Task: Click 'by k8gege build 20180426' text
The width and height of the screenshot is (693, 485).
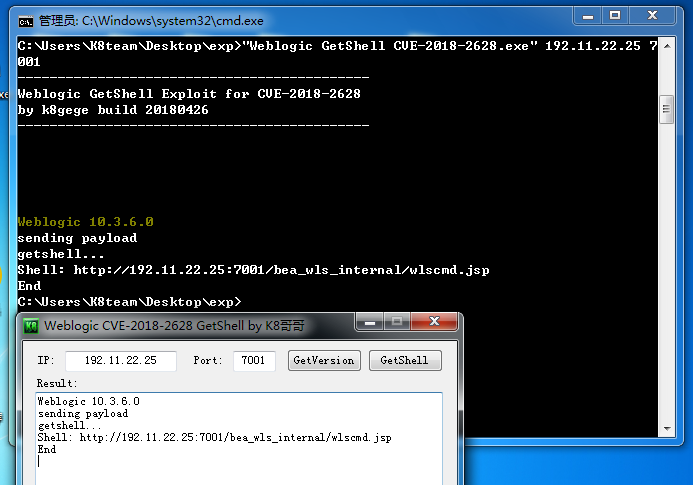Action: coord(113,110)
